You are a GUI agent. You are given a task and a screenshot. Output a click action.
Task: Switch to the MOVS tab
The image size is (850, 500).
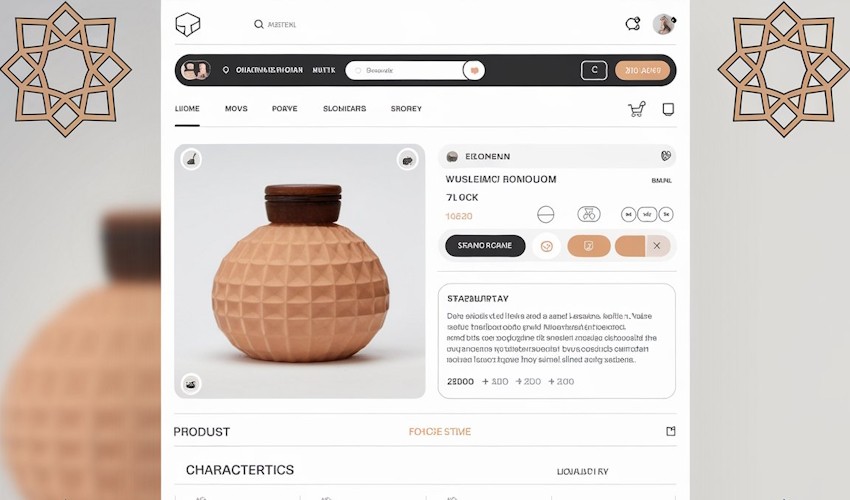pyautogui.click(x=236, y=108)
